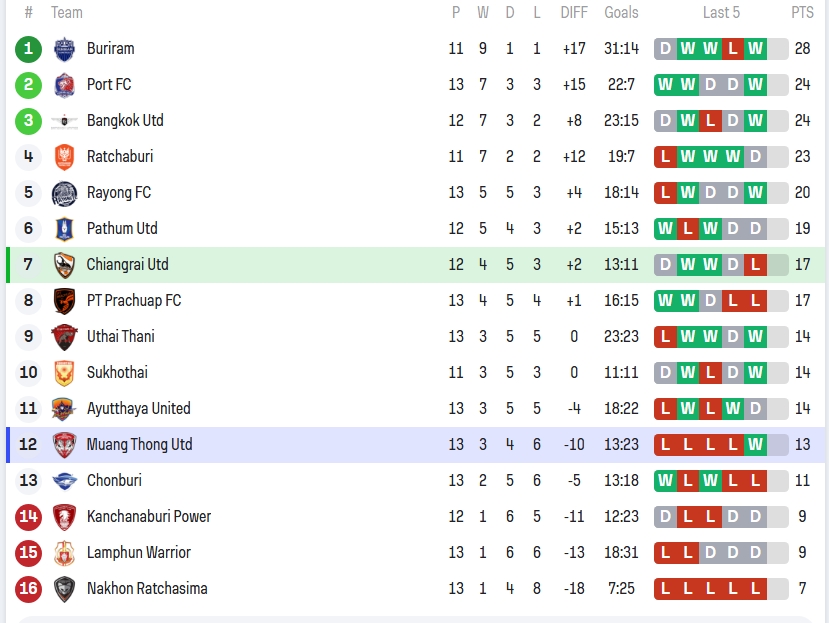Click the Uthai Thani club logo
The height and width of the screenshot is (623, 829).
64,337
